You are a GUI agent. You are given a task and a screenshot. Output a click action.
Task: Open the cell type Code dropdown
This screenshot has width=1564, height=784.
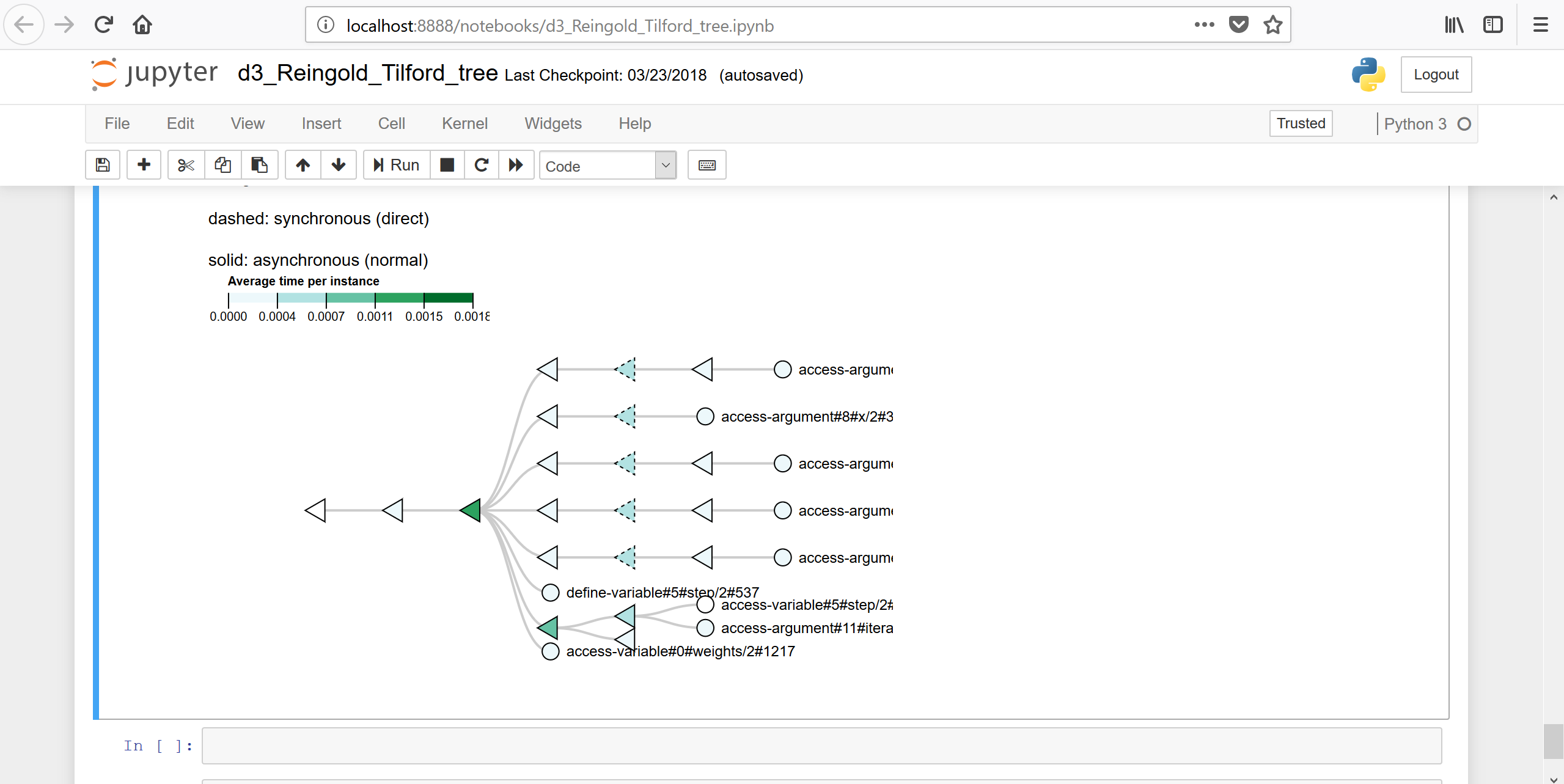608,166
